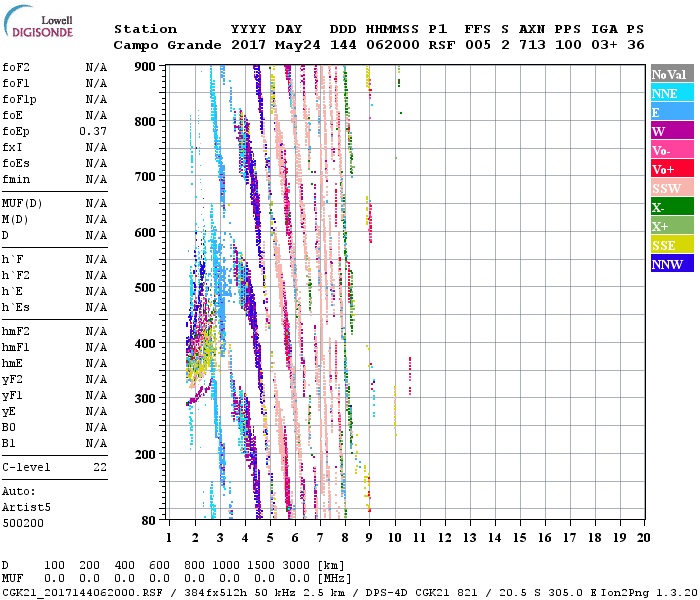Viewport: 700px width, 600px height.
Task: Click the P1 value RSF
Action: tap(442, 45)
